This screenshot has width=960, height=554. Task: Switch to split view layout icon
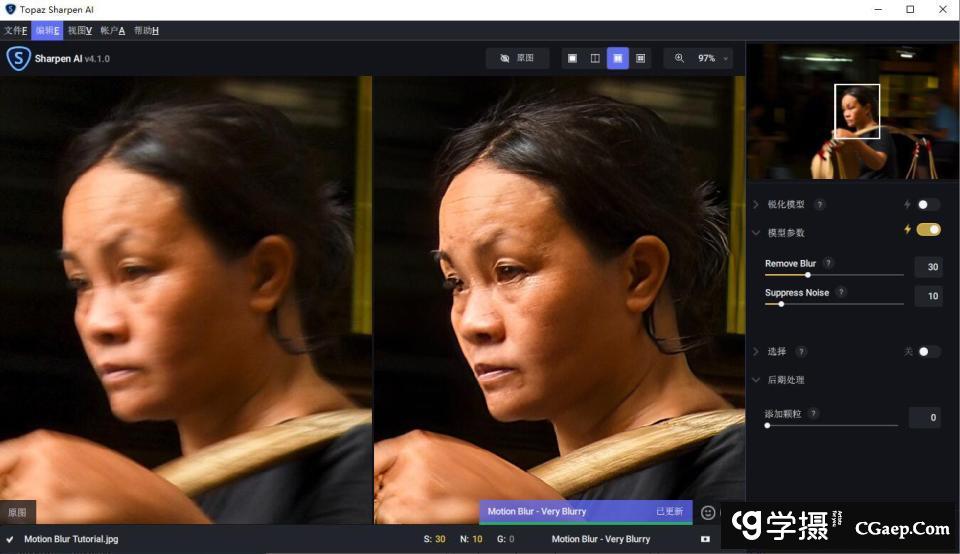[x=595, y=59]
